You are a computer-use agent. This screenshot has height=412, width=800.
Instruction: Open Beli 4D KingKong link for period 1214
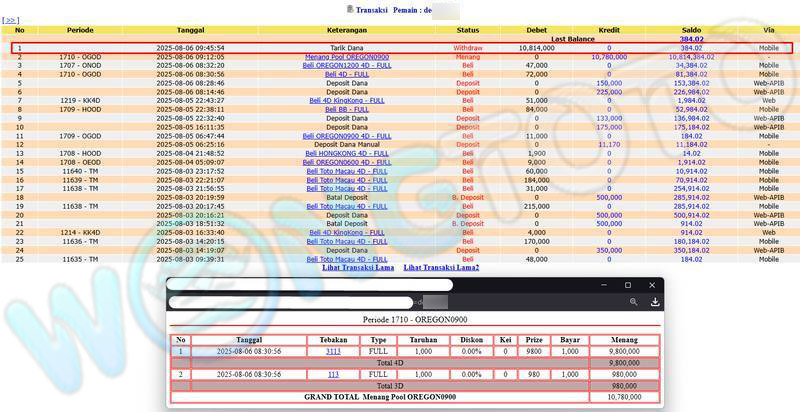pos(347,233)
